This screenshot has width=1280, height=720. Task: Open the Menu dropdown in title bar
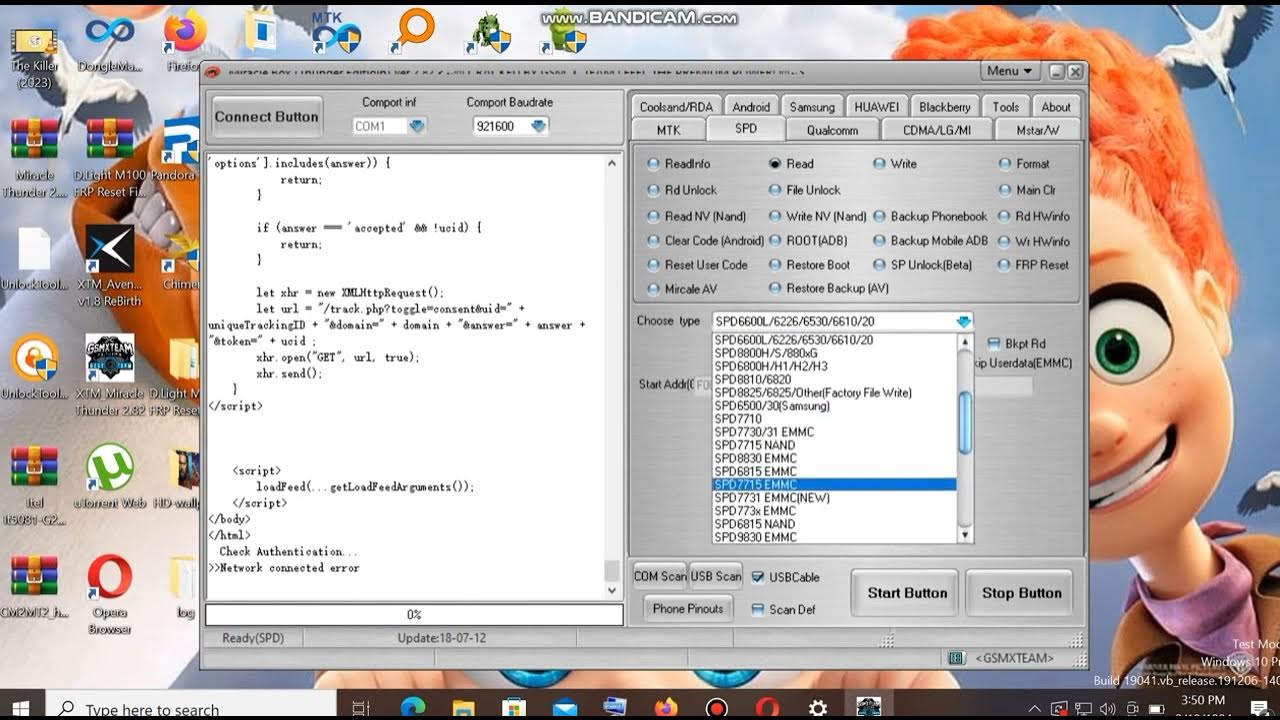[x=1011, y=71]
